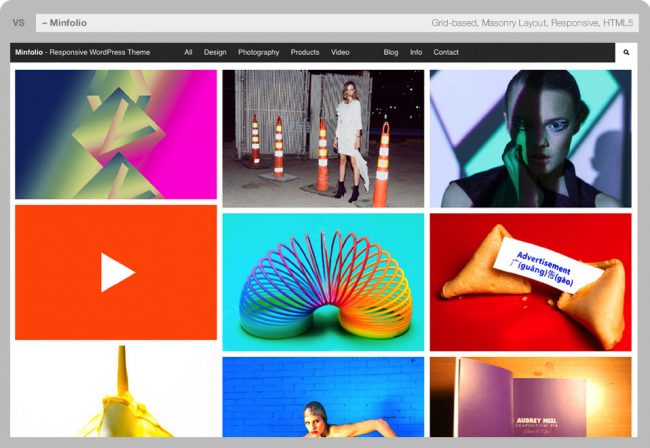Click the 'Responsive WordPress Theme' tagline
650x448 pixels.
(99, 52)
